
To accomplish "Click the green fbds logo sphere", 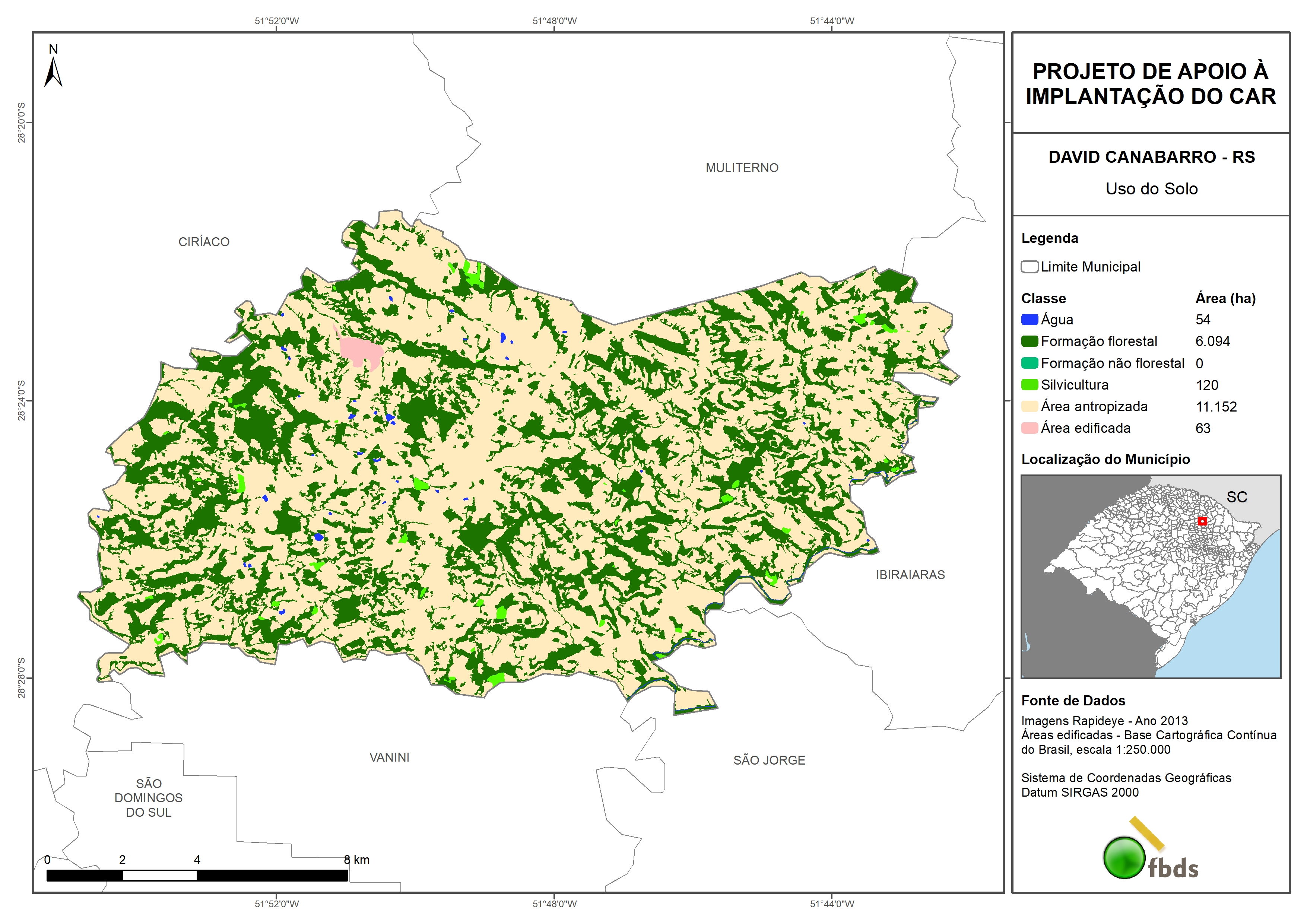I will [1124, 857].
